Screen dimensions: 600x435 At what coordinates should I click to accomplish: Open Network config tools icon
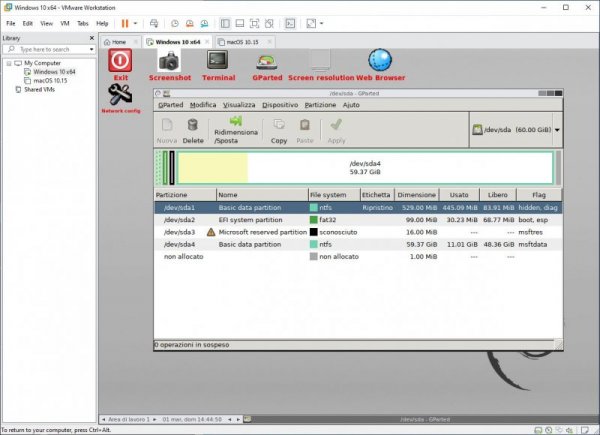120,94
